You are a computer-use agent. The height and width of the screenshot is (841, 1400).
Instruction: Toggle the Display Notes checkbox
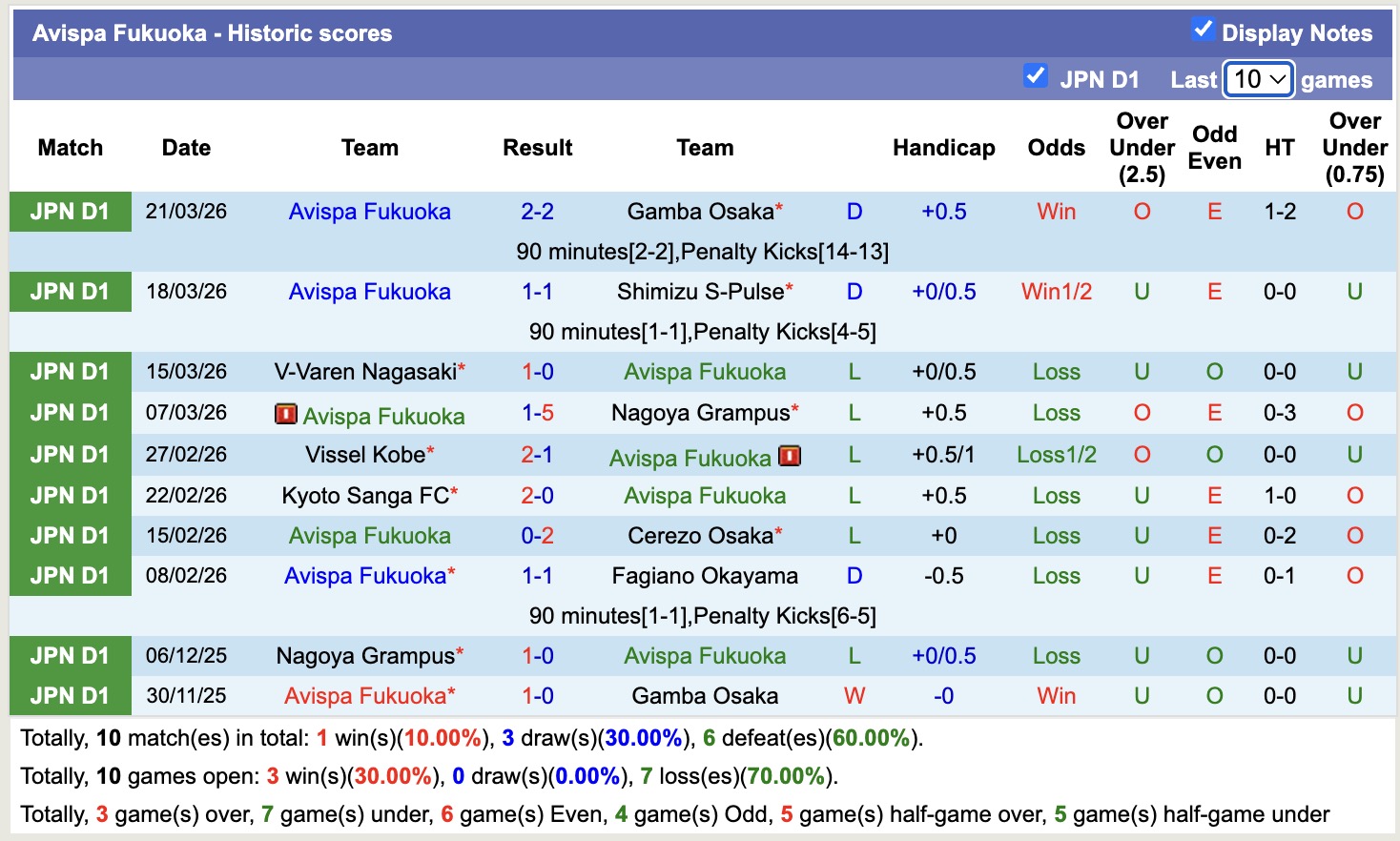[x=1200, y=30]
